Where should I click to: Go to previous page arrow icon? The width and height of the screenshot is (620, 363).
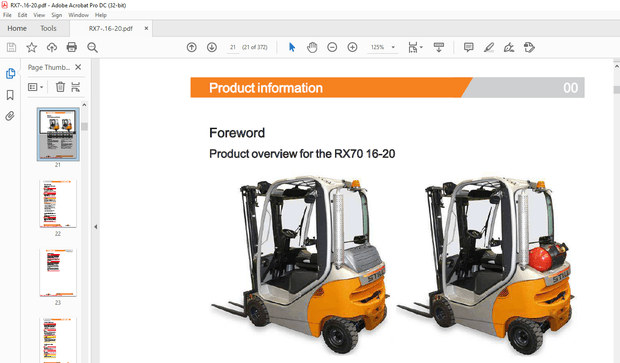tap(191, 47)
